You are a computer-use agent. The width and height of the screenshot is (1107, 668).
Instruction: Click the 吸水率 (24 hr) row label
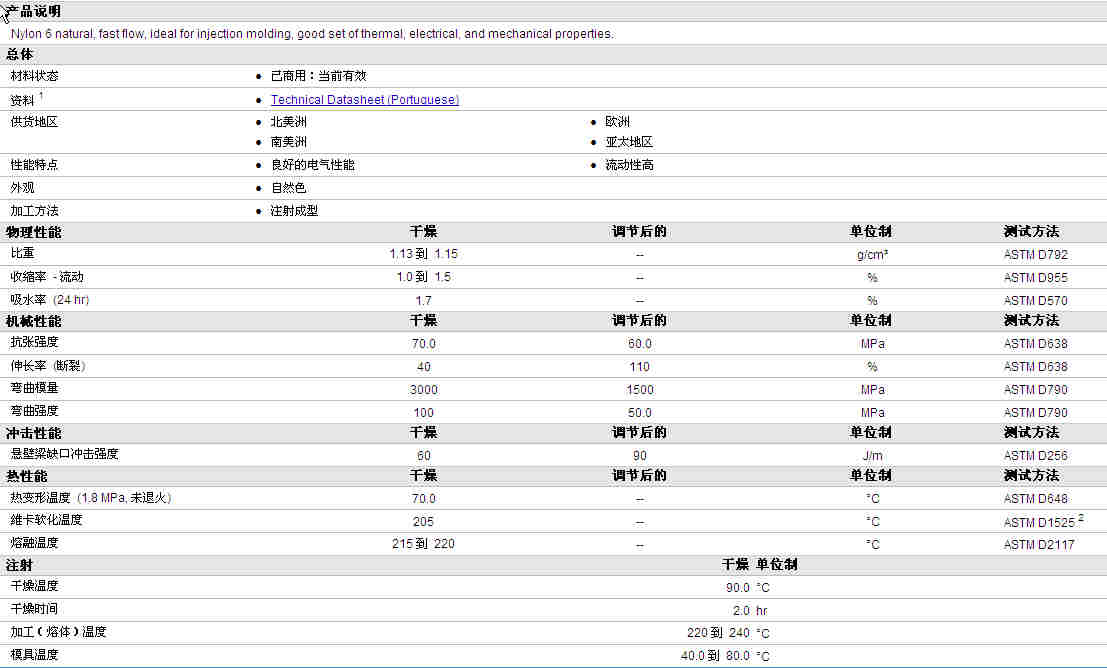(49, 299)
